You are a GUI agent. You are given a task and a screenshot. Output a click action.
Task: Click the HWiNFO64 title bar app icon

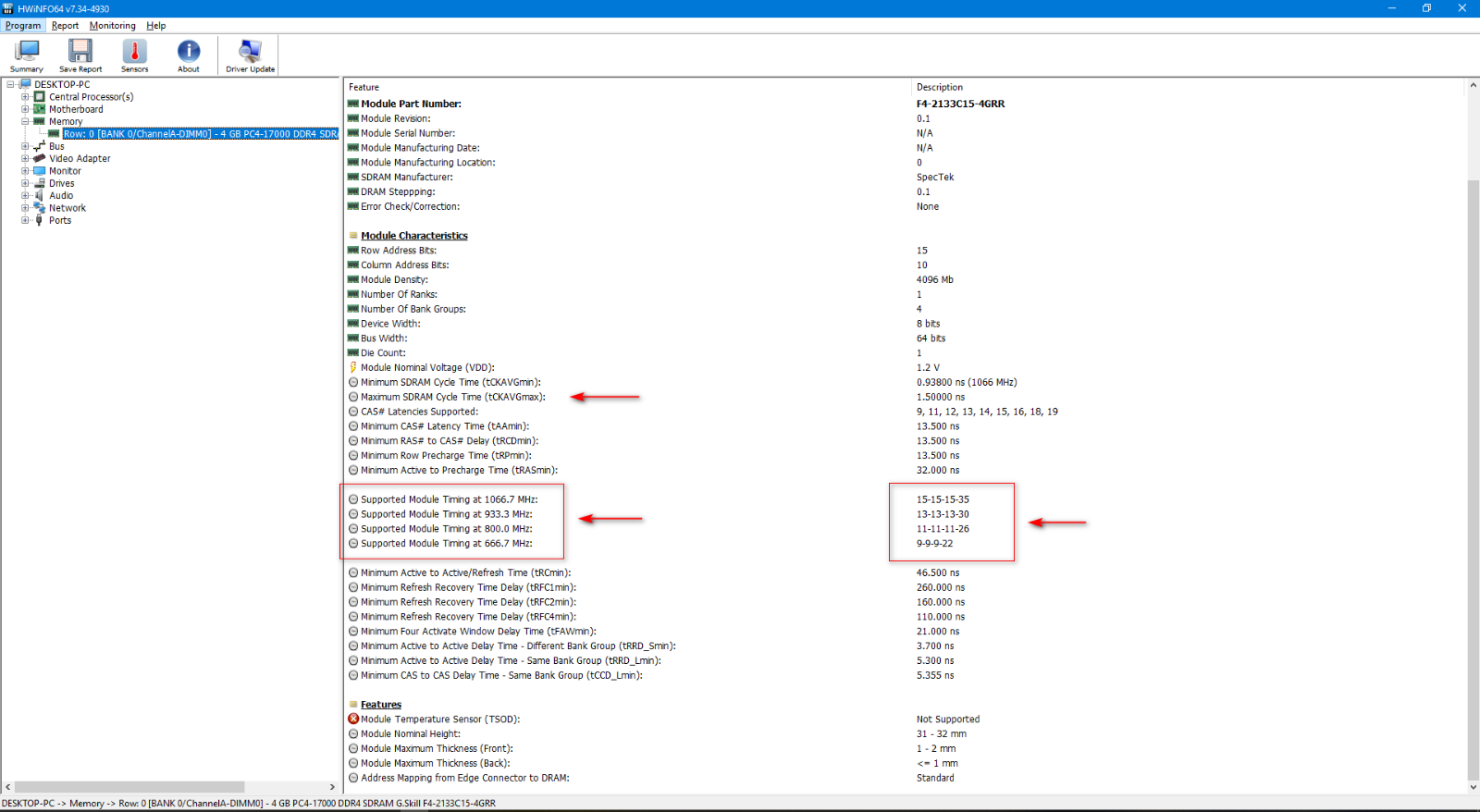click(x=8, y=8)
